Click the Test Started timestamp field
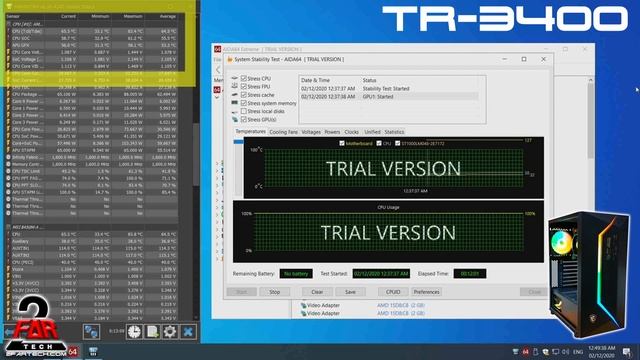640x360 pixels. pyautogui.click(x=381, y=273)
